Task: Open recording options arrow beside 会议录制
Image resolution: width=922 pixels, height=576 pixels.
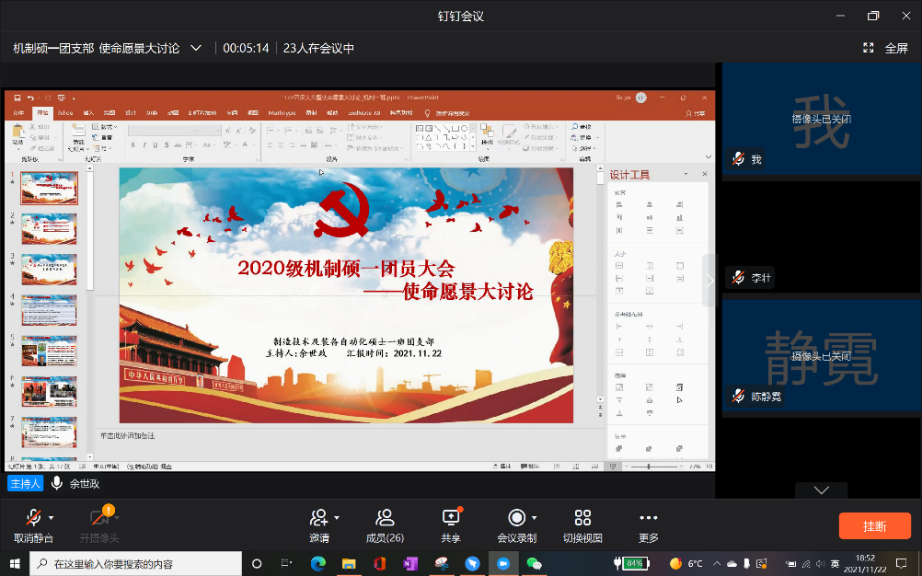Action: click(x=534, y=518)
